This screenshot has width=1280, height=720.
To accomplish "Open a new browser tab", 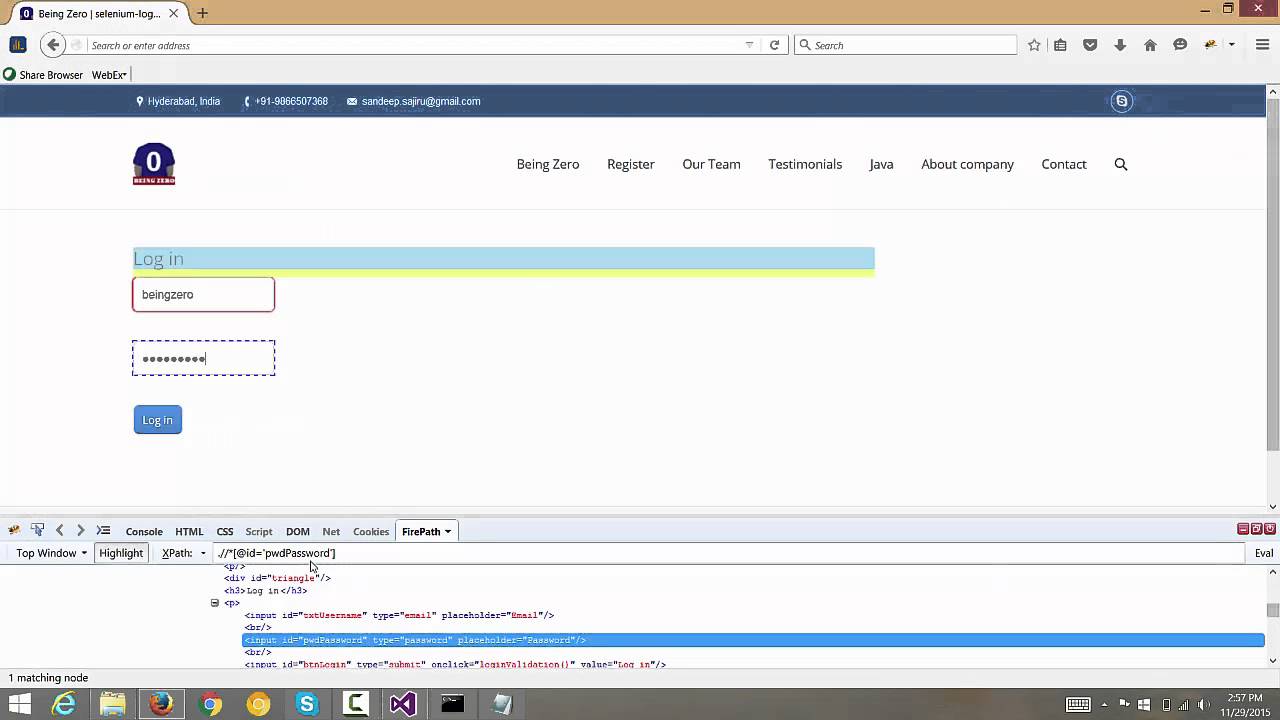I will click(x=203, y=13).
